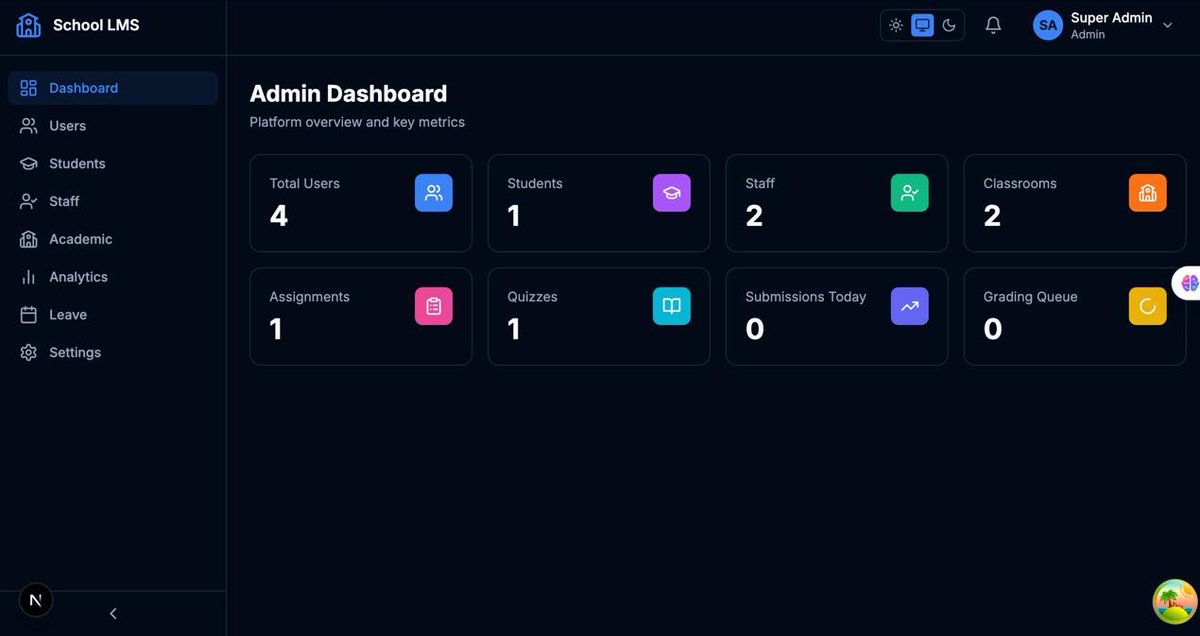Click the Quizzes card label
This screenshot has width=1200, height=636.
[x=533, y=297]
